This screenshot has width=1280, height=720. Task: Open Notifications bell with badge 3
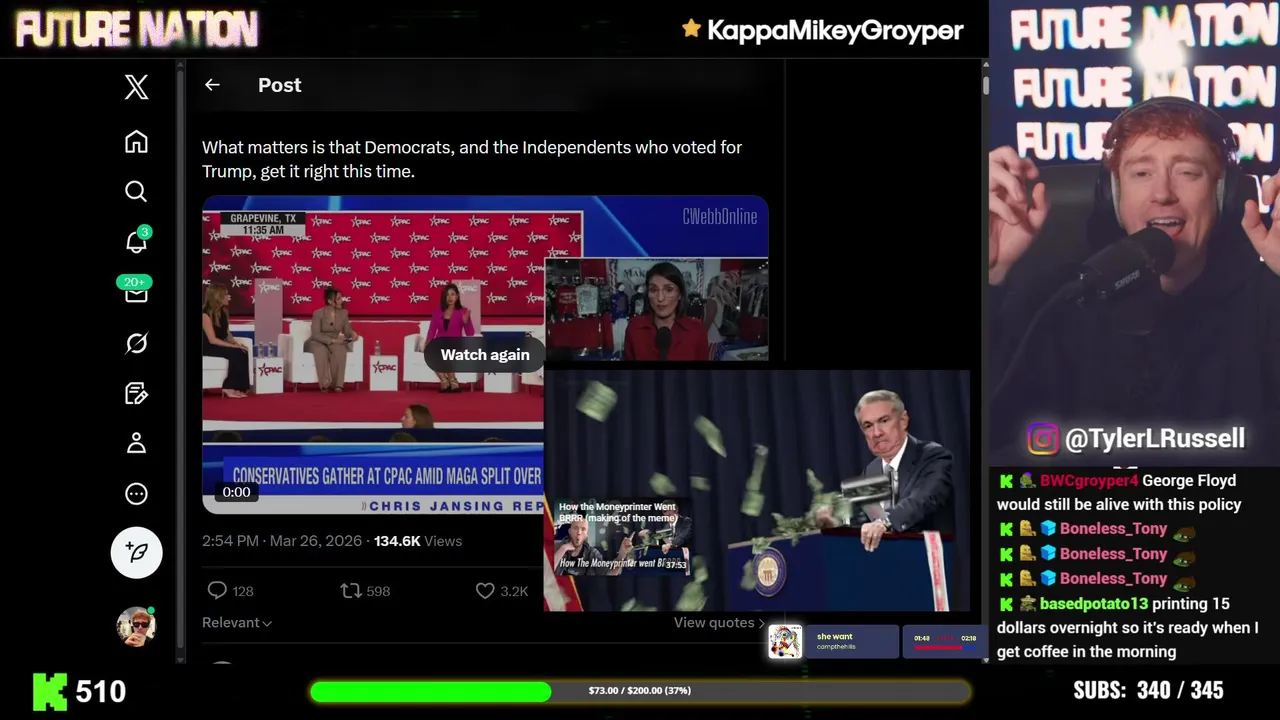pos(136,241)
